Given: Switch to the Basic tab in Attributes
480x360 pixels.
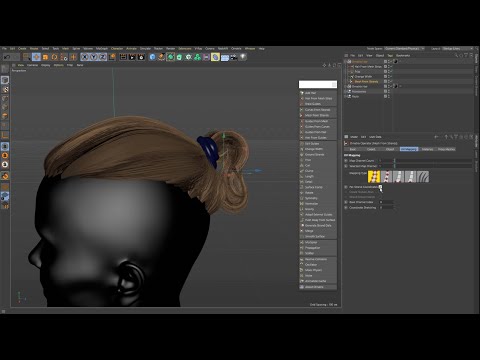Looking at the screenshot, I should (353, 149).
